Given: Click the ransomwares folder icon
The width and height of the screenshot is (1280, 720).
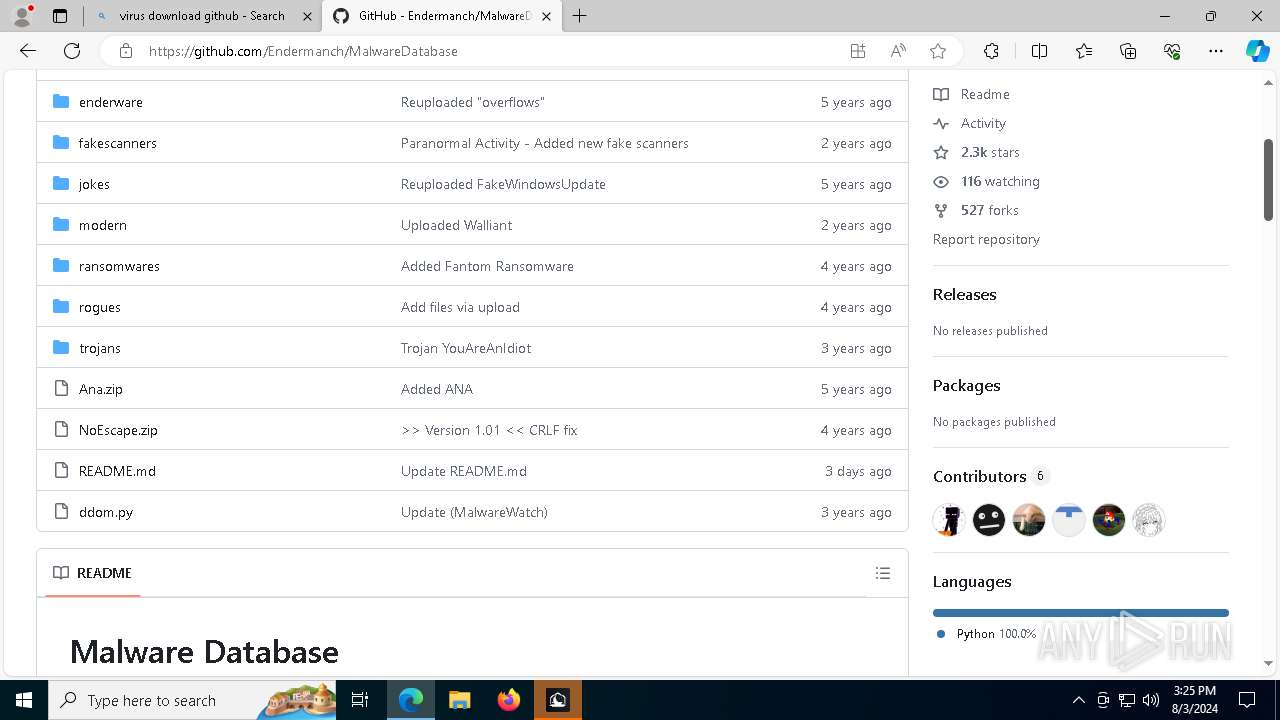Looking at the screenshot, I should pos(61,266).
